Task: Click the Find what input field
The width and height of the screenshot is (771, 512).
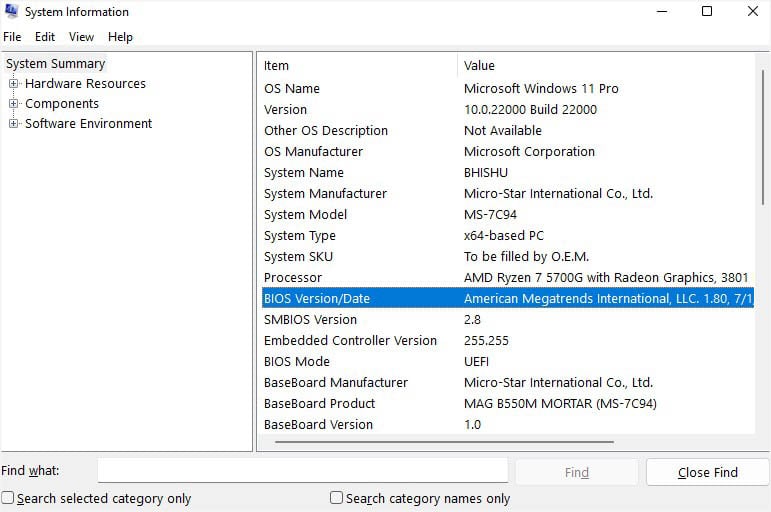Action: tap(302, 471)
